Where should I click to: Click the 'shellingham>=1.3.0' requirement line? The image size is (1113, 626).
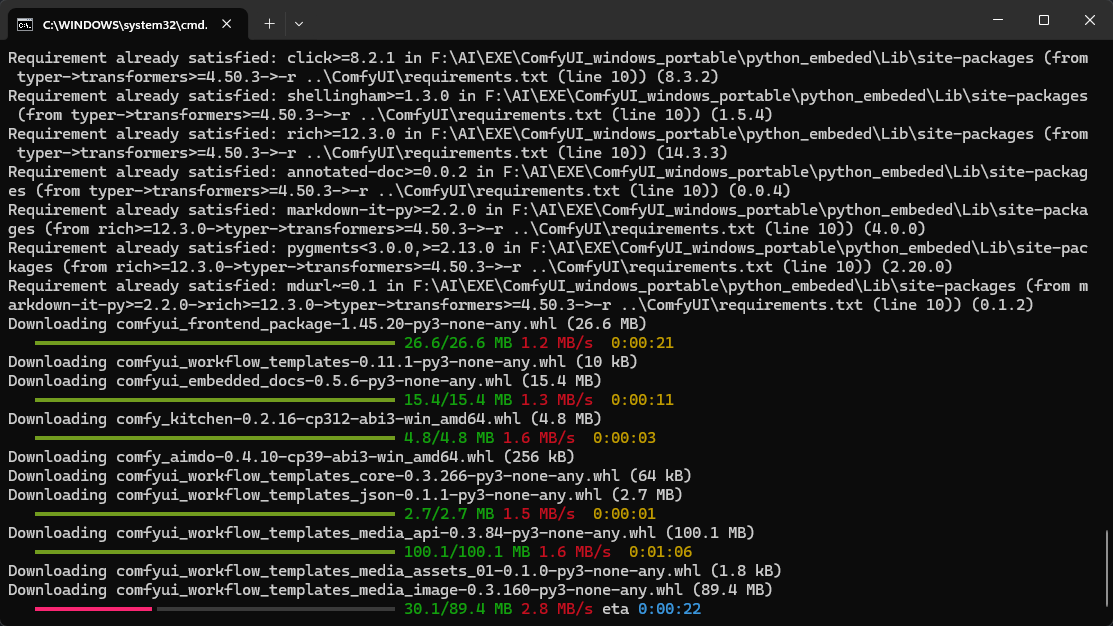pyautogui.click(x=548, y=105)
